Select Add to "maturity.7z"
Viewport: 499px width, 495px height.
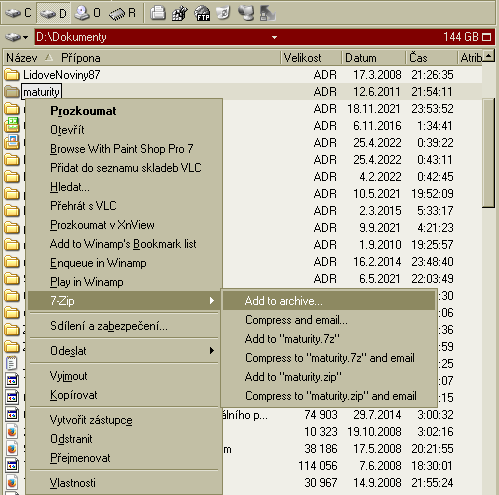point(329,339)
